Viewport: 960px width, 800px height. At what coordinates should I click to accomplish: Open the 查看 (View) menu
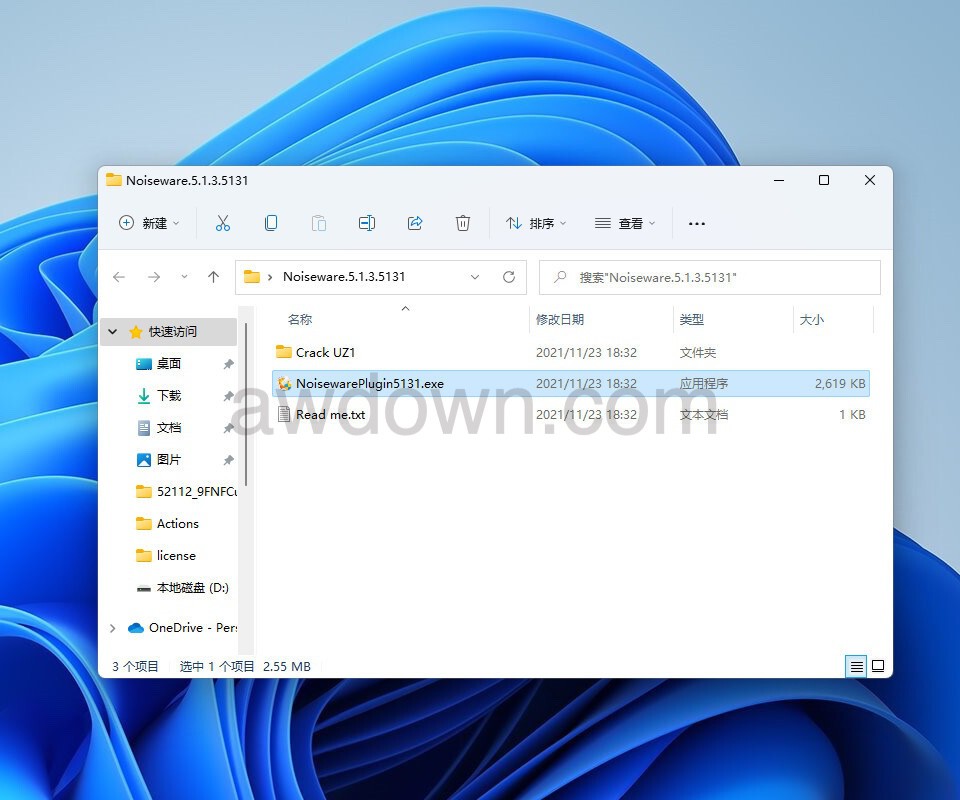(x=625, y=223)
